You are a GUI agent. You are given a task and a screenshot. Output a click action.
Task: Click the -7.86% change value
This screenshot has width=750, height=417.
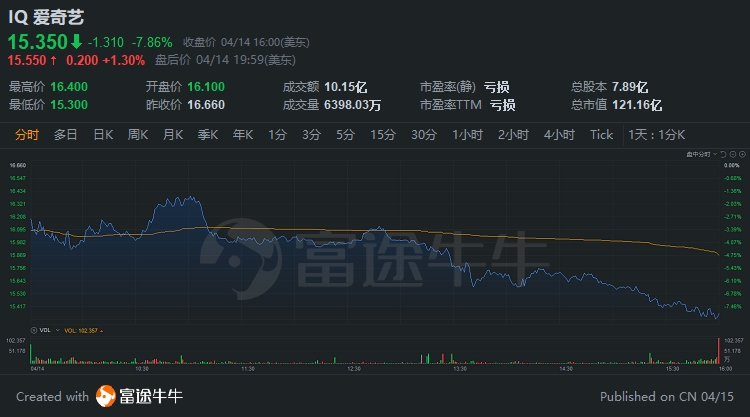(152, 43)
